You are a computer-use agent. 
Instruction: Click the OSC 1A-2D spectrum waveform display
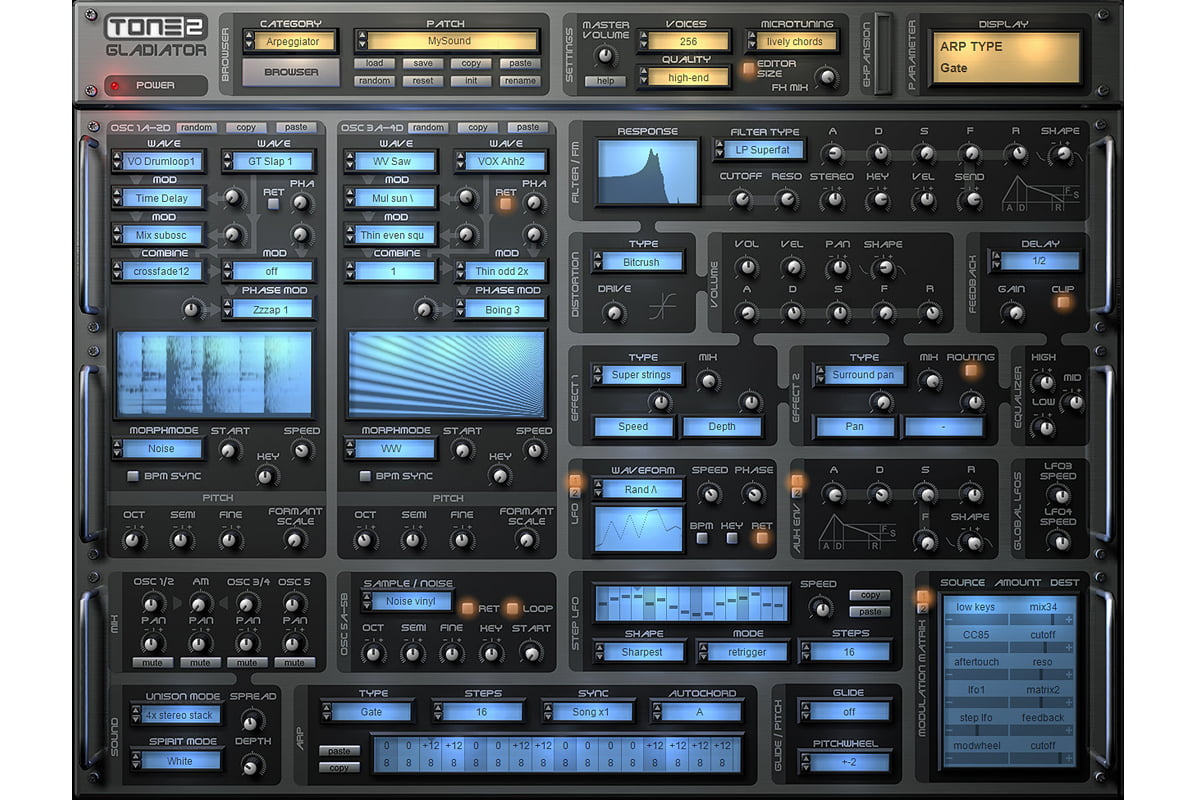214,373
